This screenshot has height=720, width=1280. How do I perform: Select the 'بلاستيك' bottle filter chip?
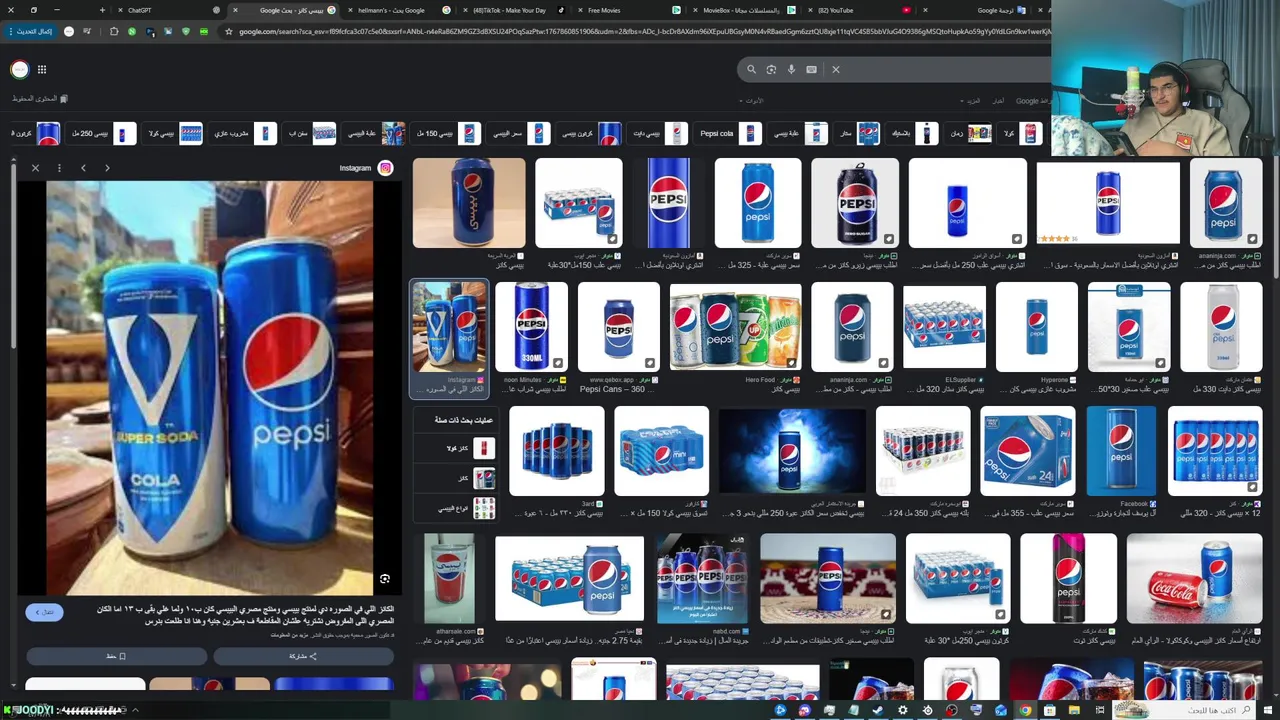(912, 133)
